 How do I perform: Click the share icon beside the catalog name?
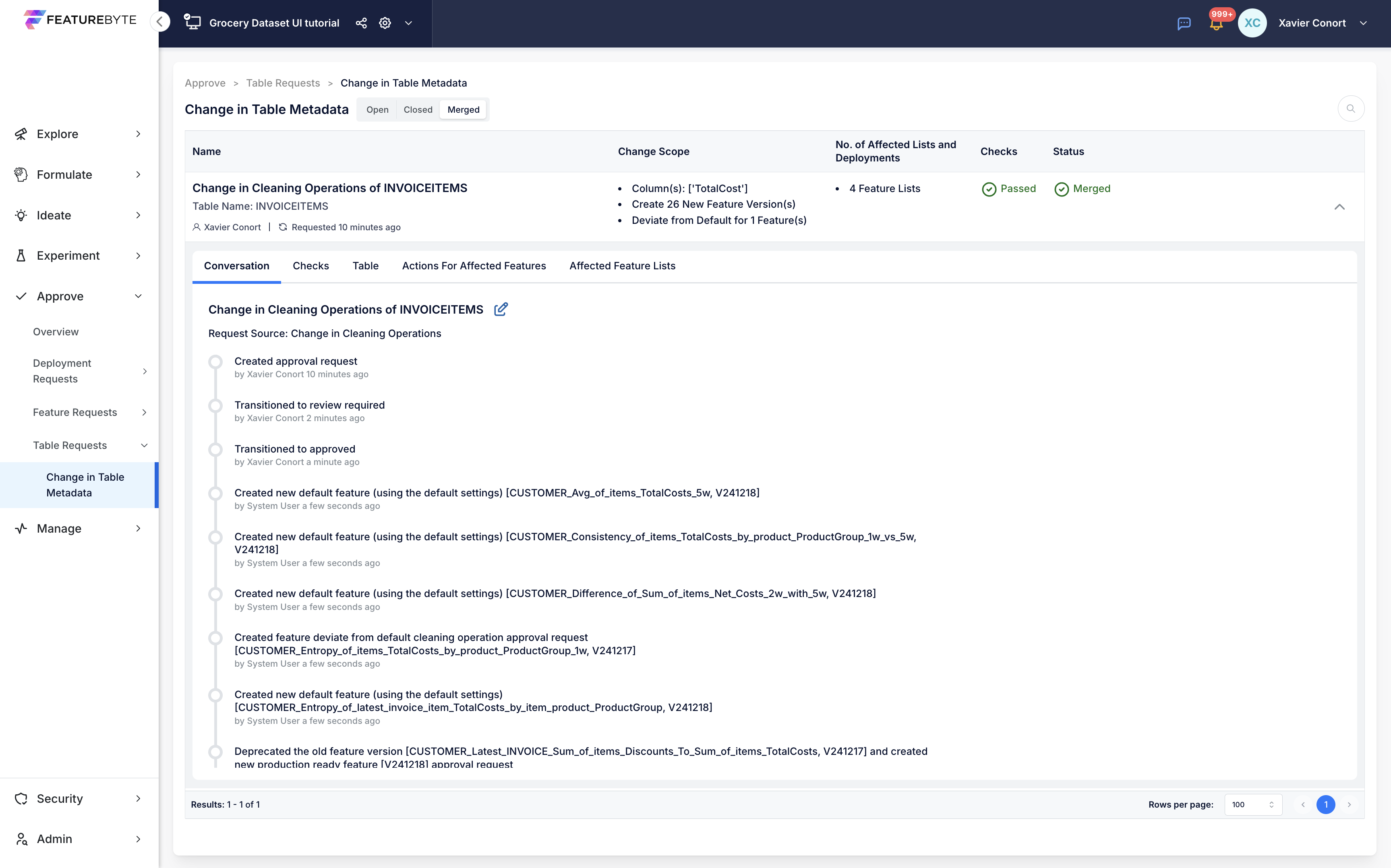coord(361,23)
